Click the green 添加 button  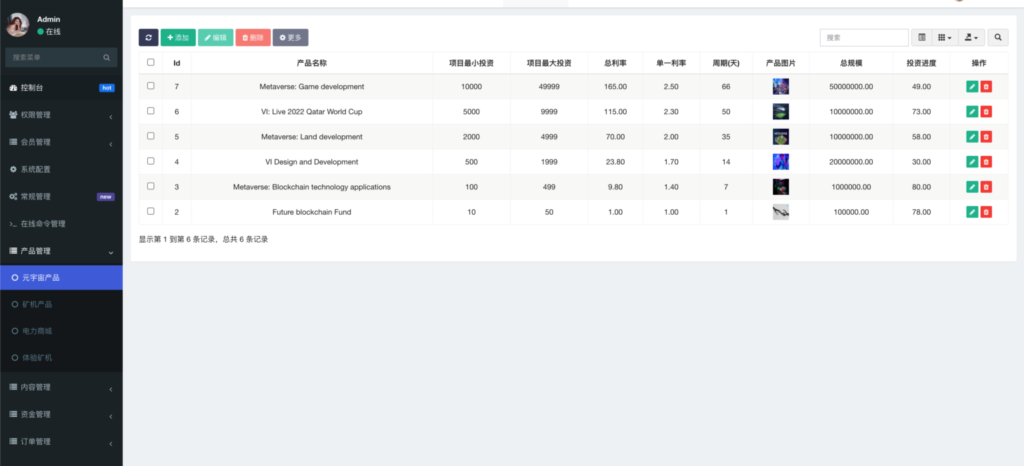coord(178,37)
